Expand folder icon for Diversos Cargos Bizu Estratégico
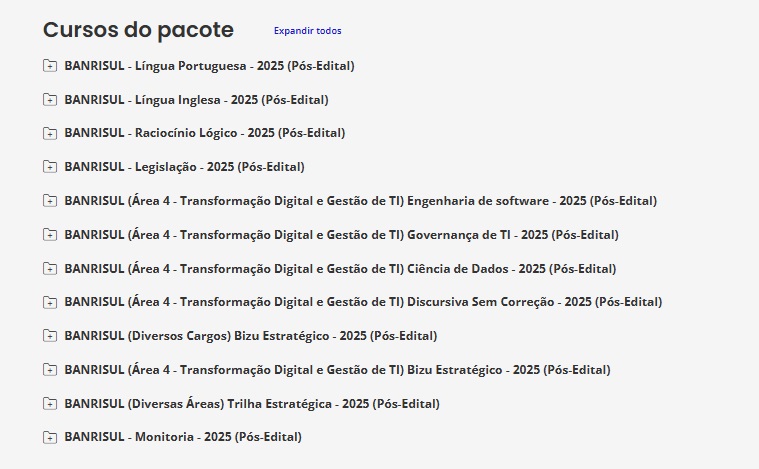The height and width of the screenshot is (469, 759). (50, 335)
